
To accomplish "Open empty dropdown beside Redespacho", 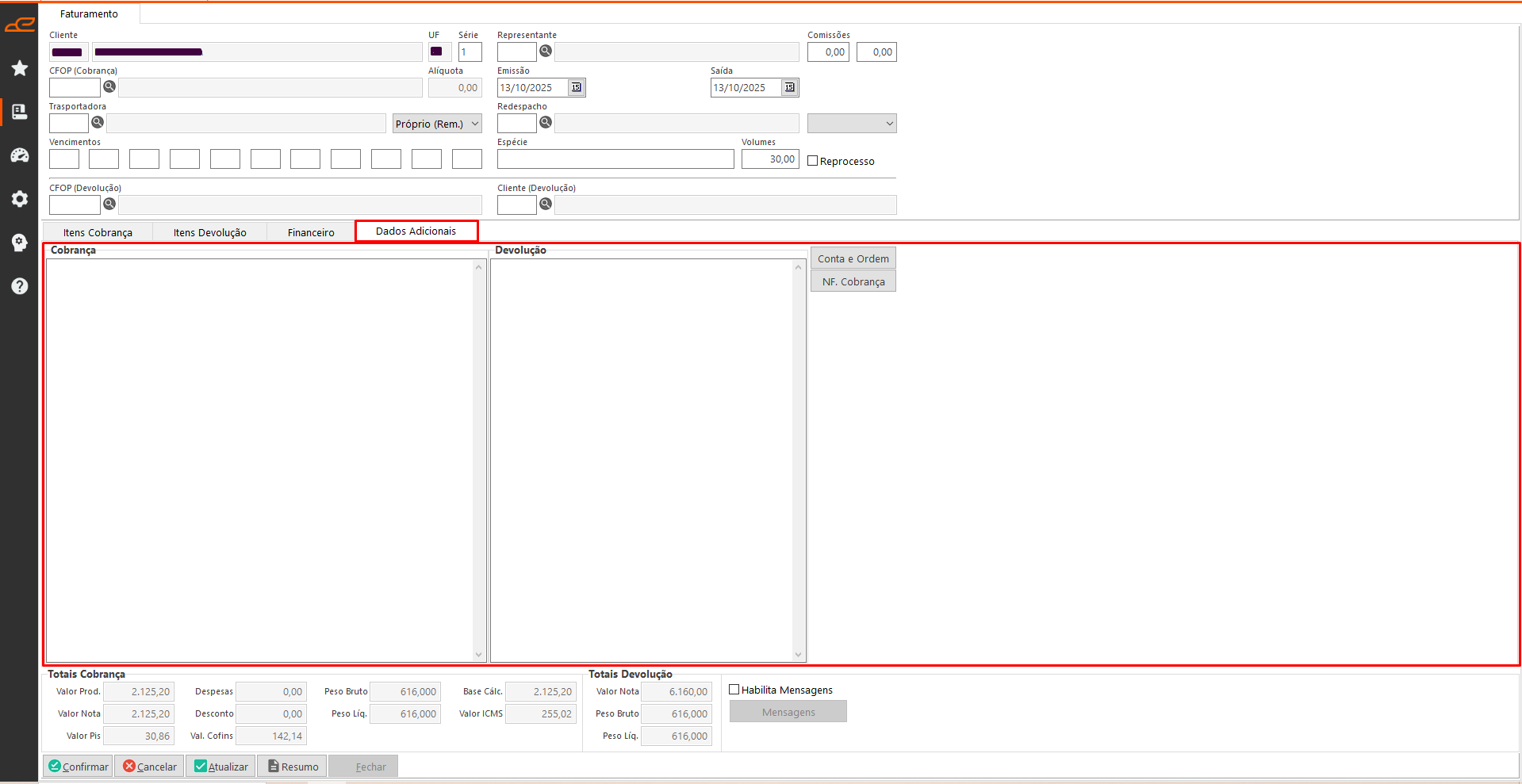I will pos(852,124).
